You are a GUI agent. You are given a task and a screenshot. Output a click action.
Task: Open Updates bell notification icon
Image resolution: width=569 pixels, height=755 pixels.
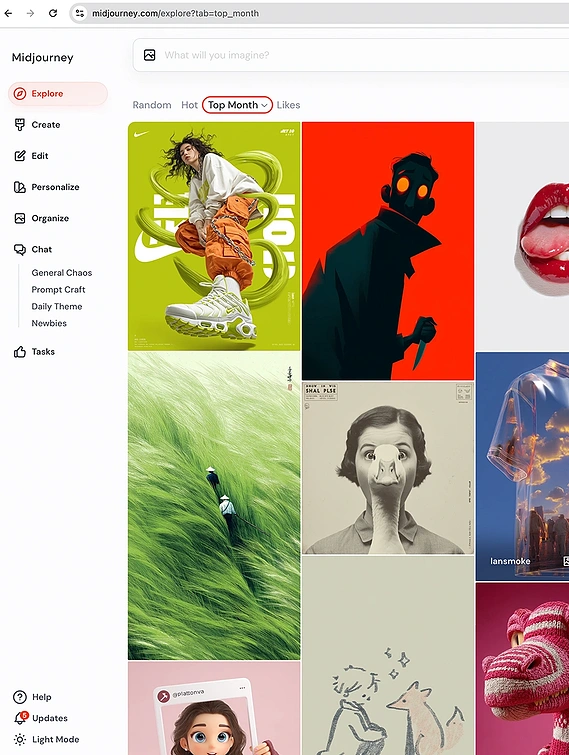pos(21,718)
